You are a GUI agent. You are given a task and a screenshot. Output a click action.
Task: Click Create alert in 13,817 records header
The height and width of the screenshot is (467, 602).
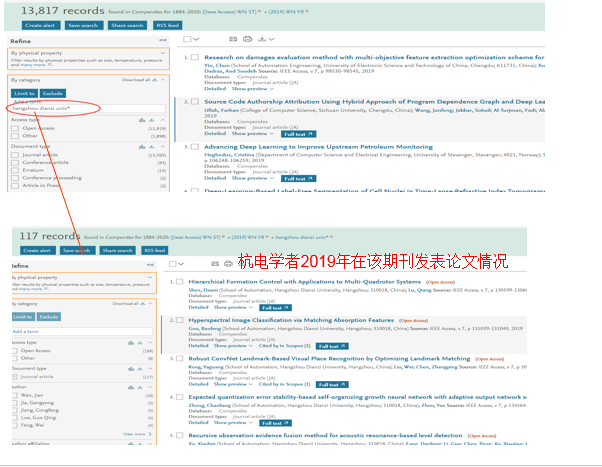[x=40, y=25]
